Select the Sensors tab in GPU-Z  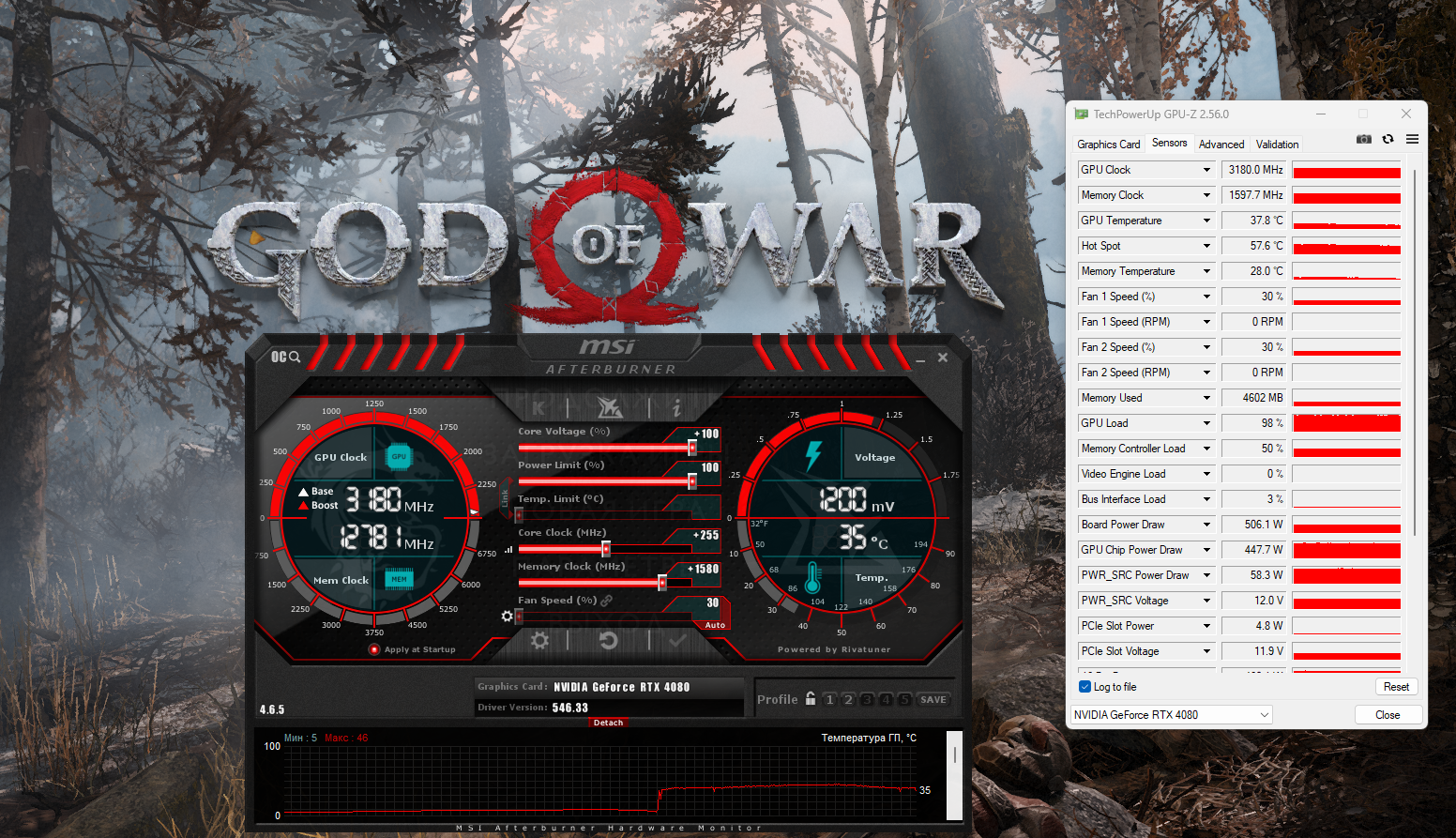pyautogui.click(x=1170, y=143)
